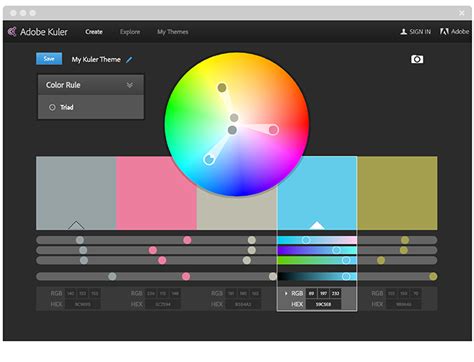
Task: Select the upper gray center wheel marker
Action: [234, 117]
